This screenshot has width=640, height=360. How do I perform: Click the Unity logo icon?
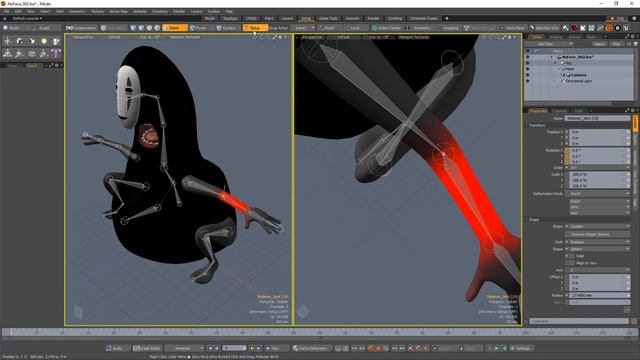[617, 28]
